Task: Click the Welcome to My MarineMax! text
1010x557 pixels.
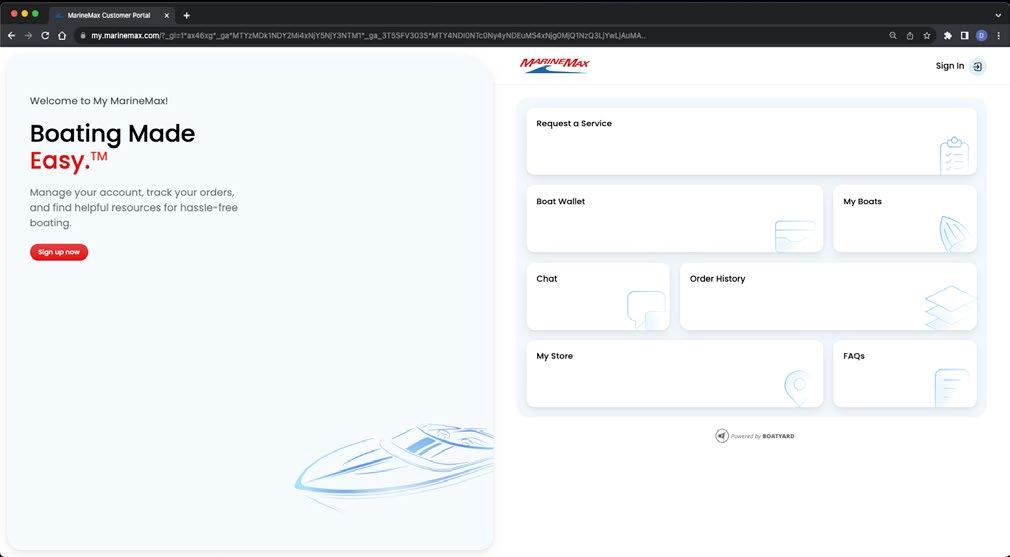Action: tap(99, 100)
